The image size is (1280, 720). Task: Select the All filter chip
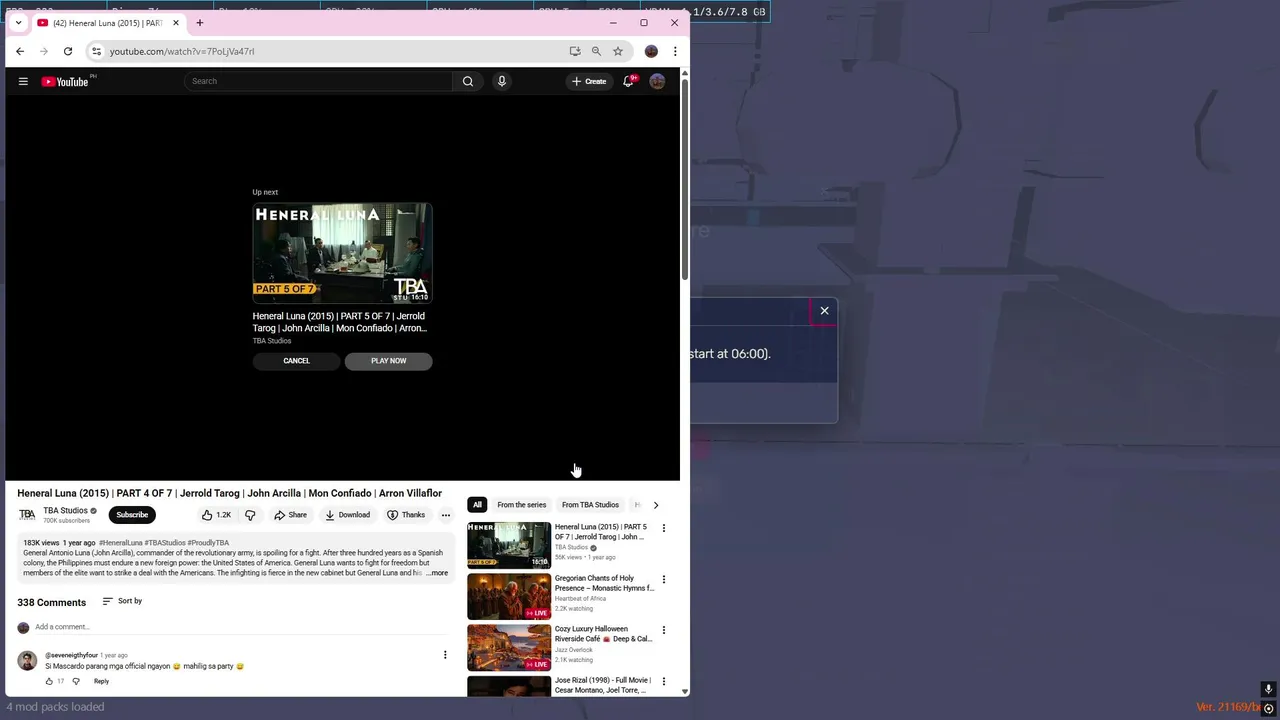click(x=477, y=505)
